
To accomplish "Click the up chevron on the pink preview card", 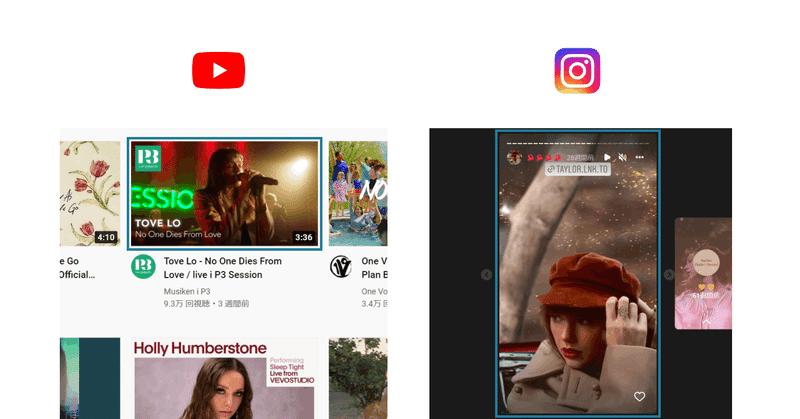I will tap(707, 322).
